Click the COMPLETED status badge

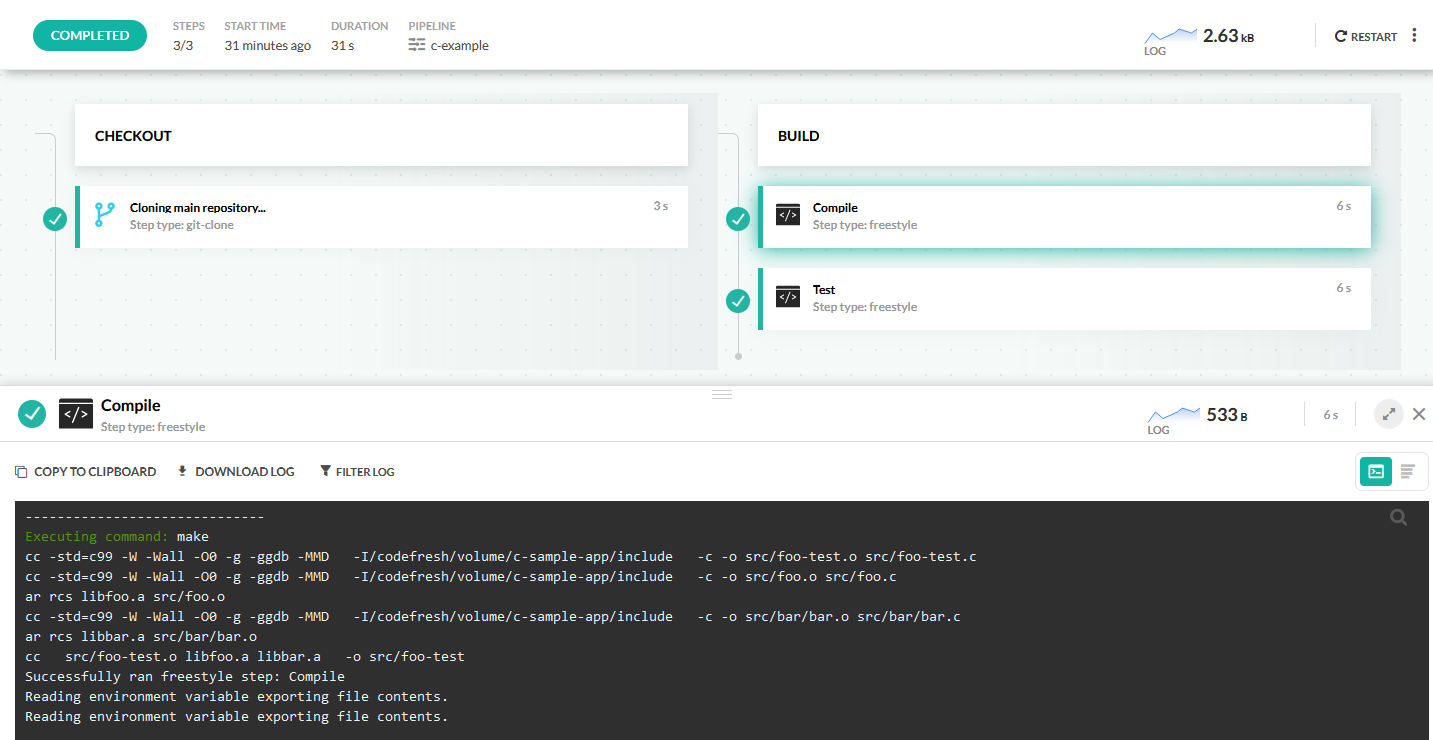(x=90, y=36)
